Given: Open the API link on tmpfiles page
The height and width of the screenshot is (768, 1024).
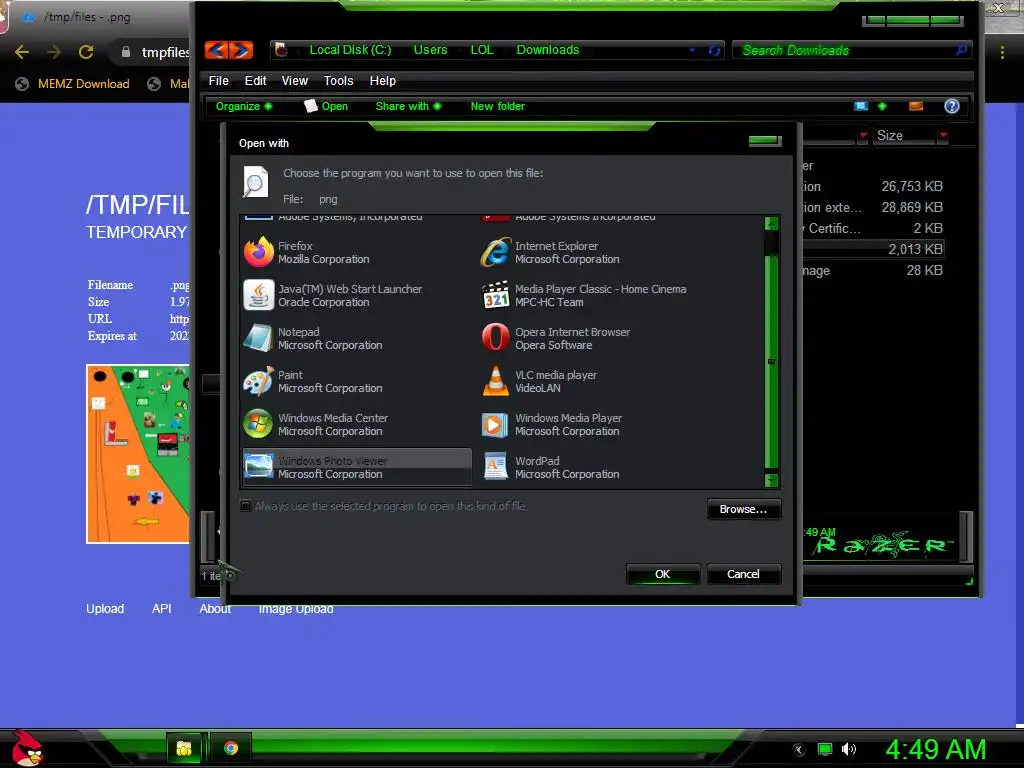Looking at the screenshot, I should pos(161,609).
